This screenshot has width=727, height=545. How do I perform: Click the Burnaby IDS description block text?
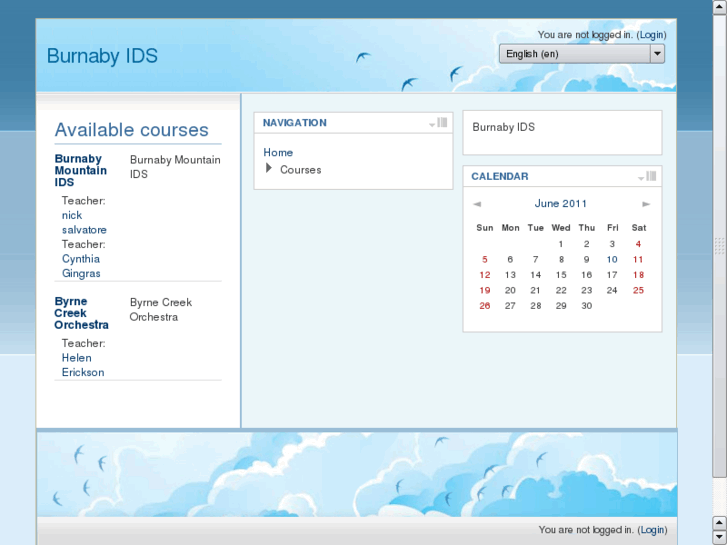coord(504,127)
